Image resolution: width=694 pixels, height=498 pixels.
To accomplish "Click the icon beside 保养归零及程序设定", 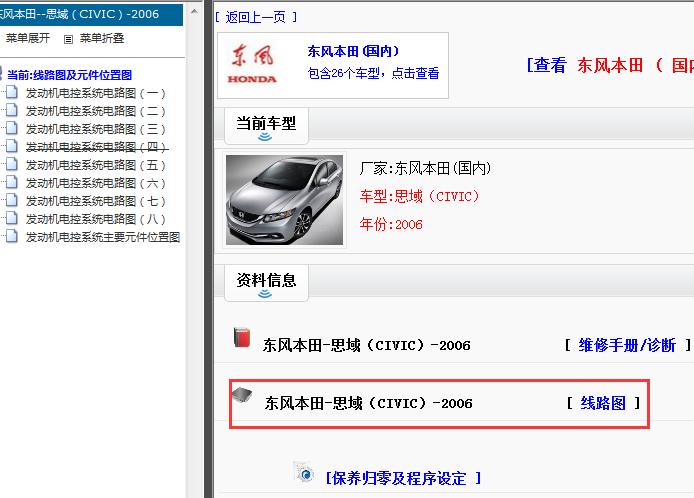I will [x=304, y=472].
